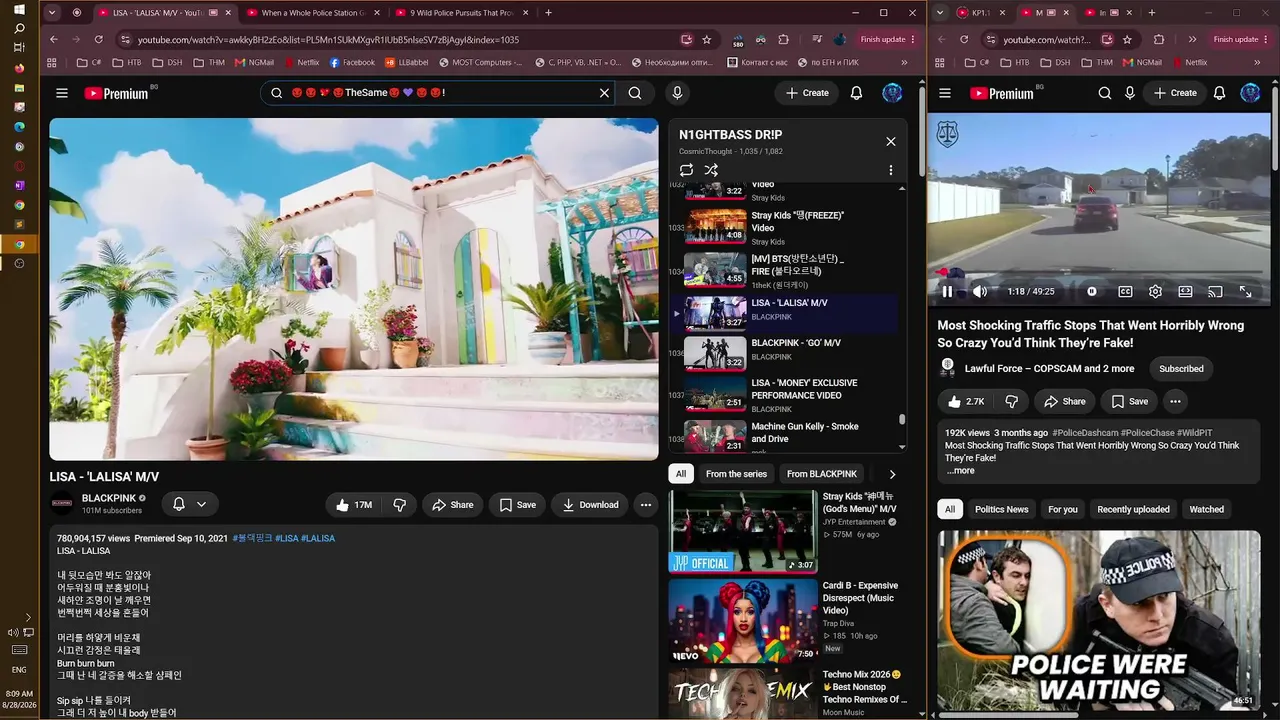This screenshot has height=720, width=1280.
Task: Toggle shuffle playlist in N1GHTBASS DR!P panel
Action: click(x=711, y=170)
